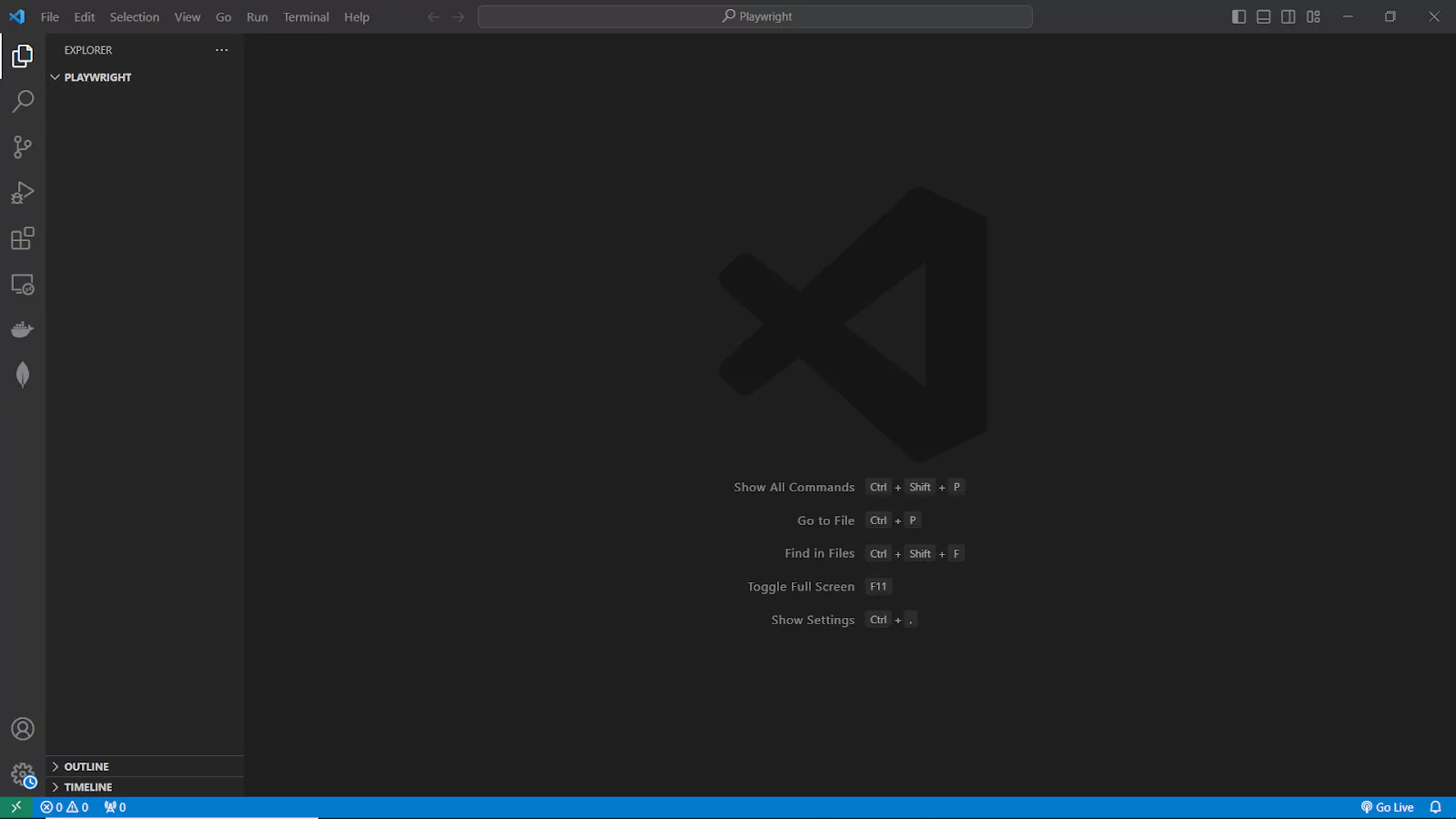This screenshot has width=1456, height=819.
Task: Open the Source Control view
Action: (x=23, y=147)
